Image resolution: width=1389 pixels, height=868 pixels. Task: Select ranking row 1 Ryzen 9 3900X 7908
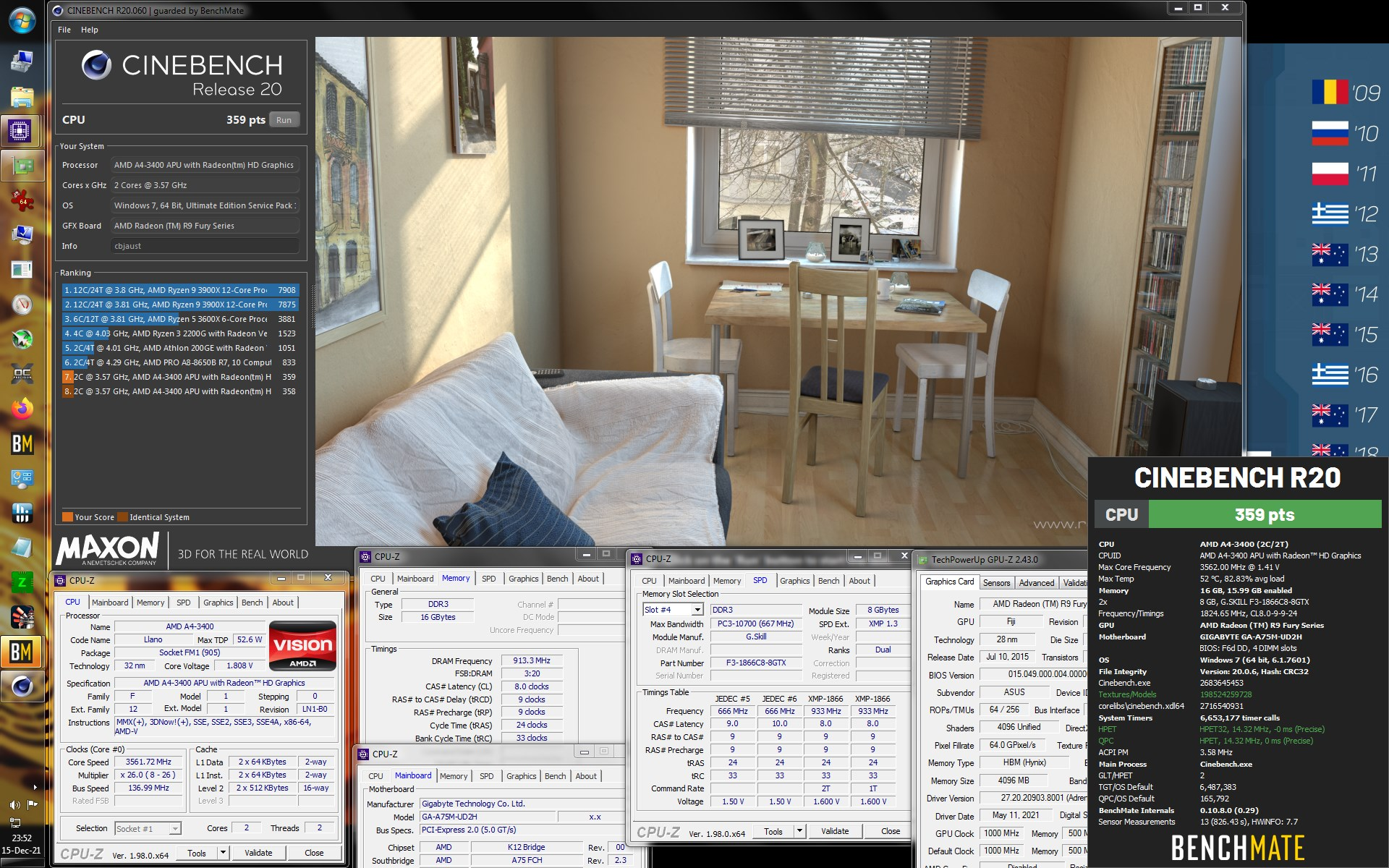[x=180, y=290]
